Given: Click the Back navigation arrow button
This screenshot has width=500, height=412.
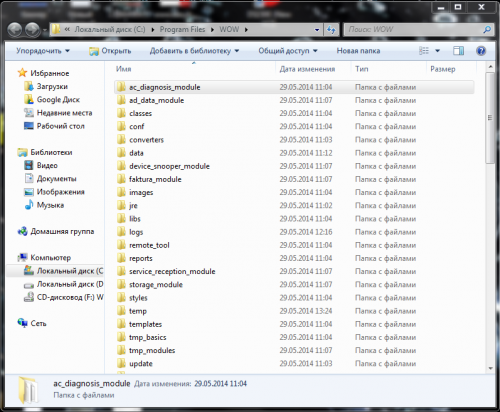Looking at the screenshot, I should pyautogui.click(x=15, y=30).
